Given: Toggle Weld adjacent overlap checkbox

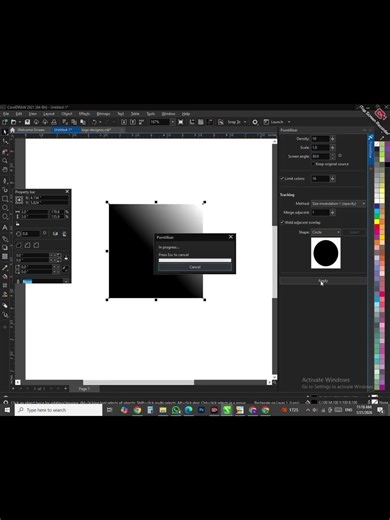Looking at the screenshot, I should (282, 222).
